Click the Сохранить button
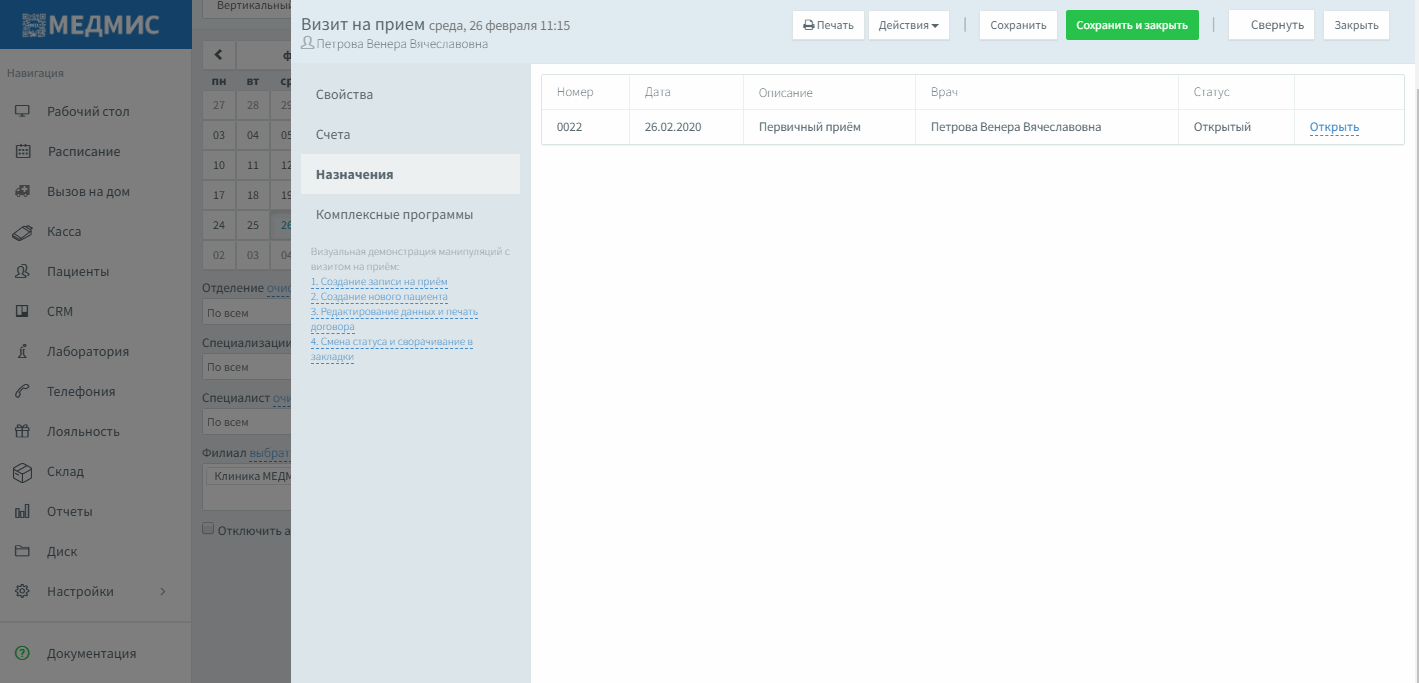1419x683 pixels. click(1018, 25)
